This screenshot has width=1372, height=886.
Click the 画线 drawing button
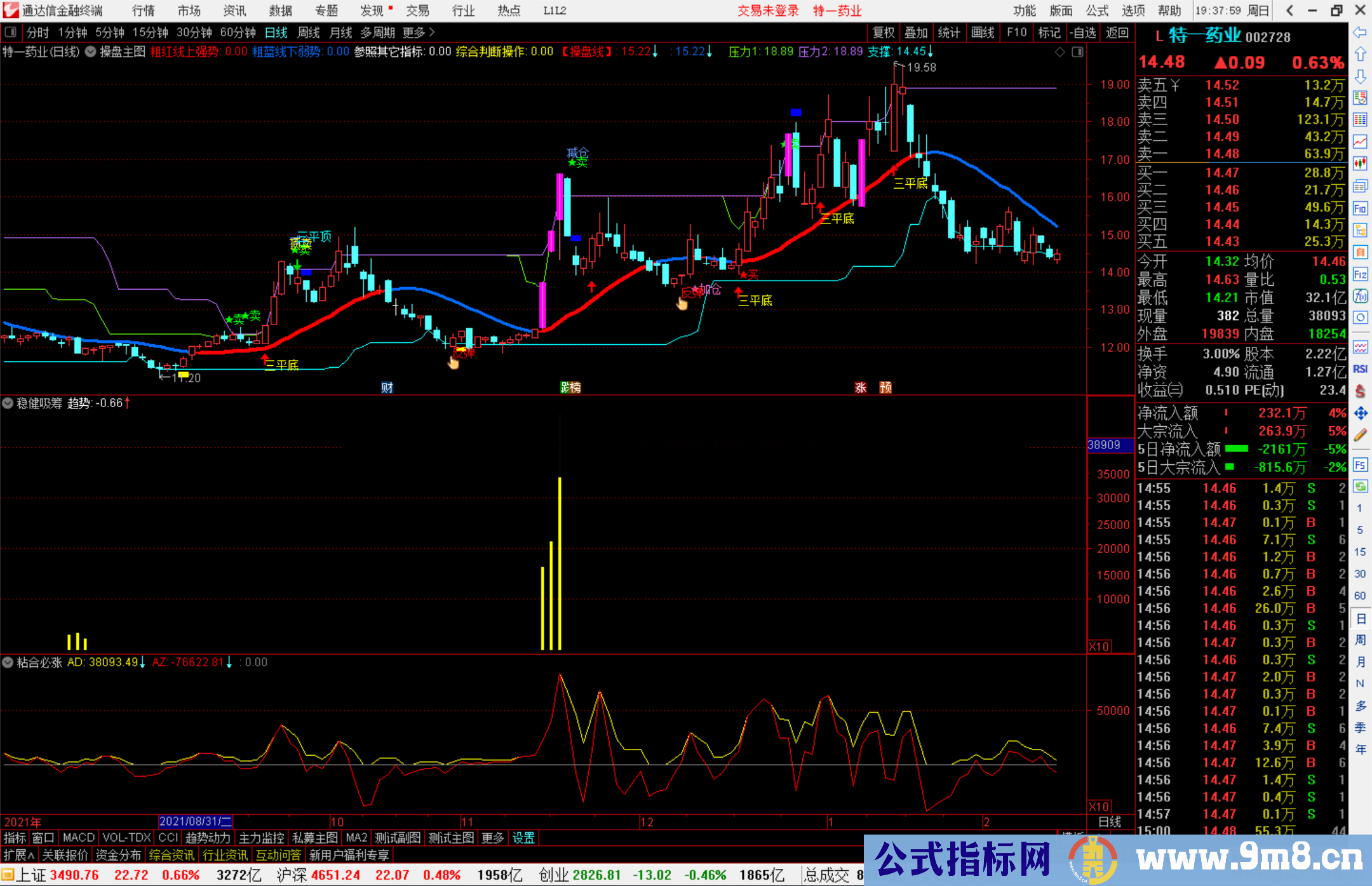click(x=983, y=32)
